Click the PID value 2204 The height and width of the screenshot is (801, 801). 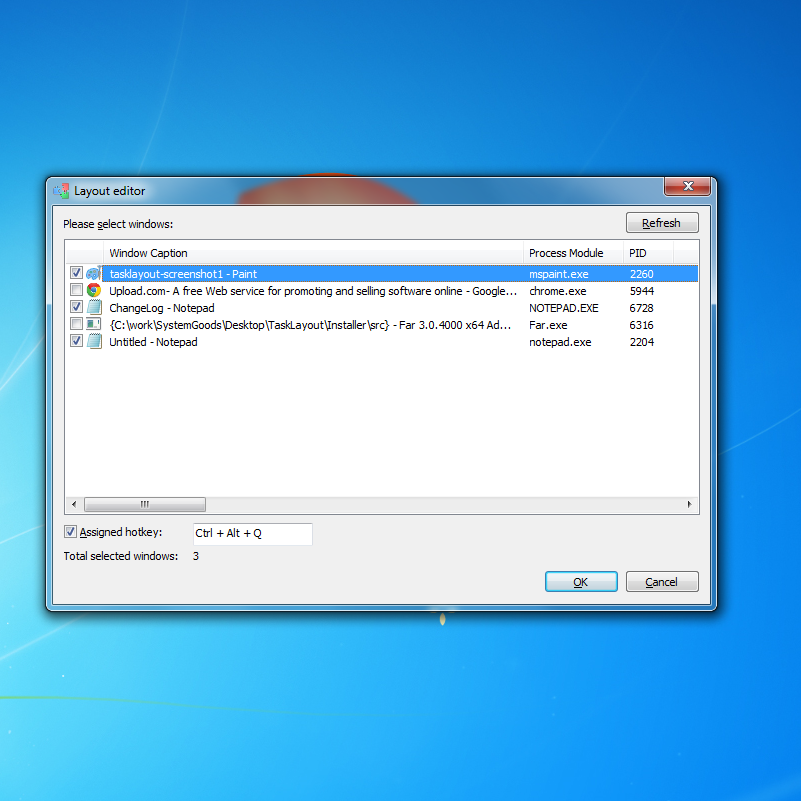click(x=642, y=342)
